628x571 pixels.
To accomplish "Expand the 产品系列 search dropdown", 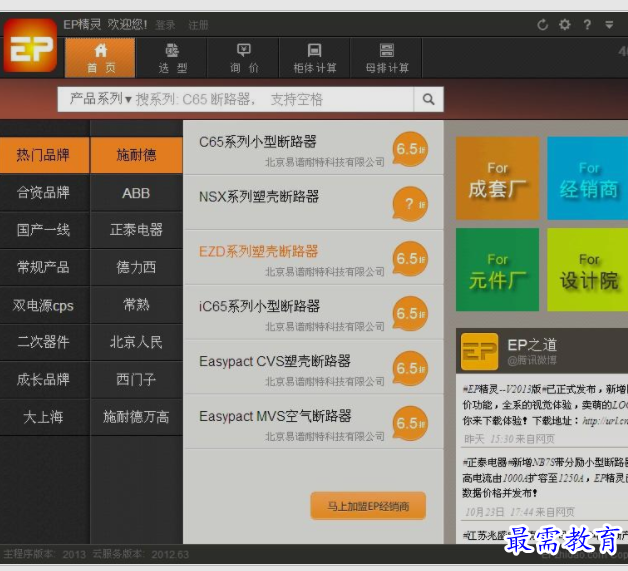I will coord(101,99).
